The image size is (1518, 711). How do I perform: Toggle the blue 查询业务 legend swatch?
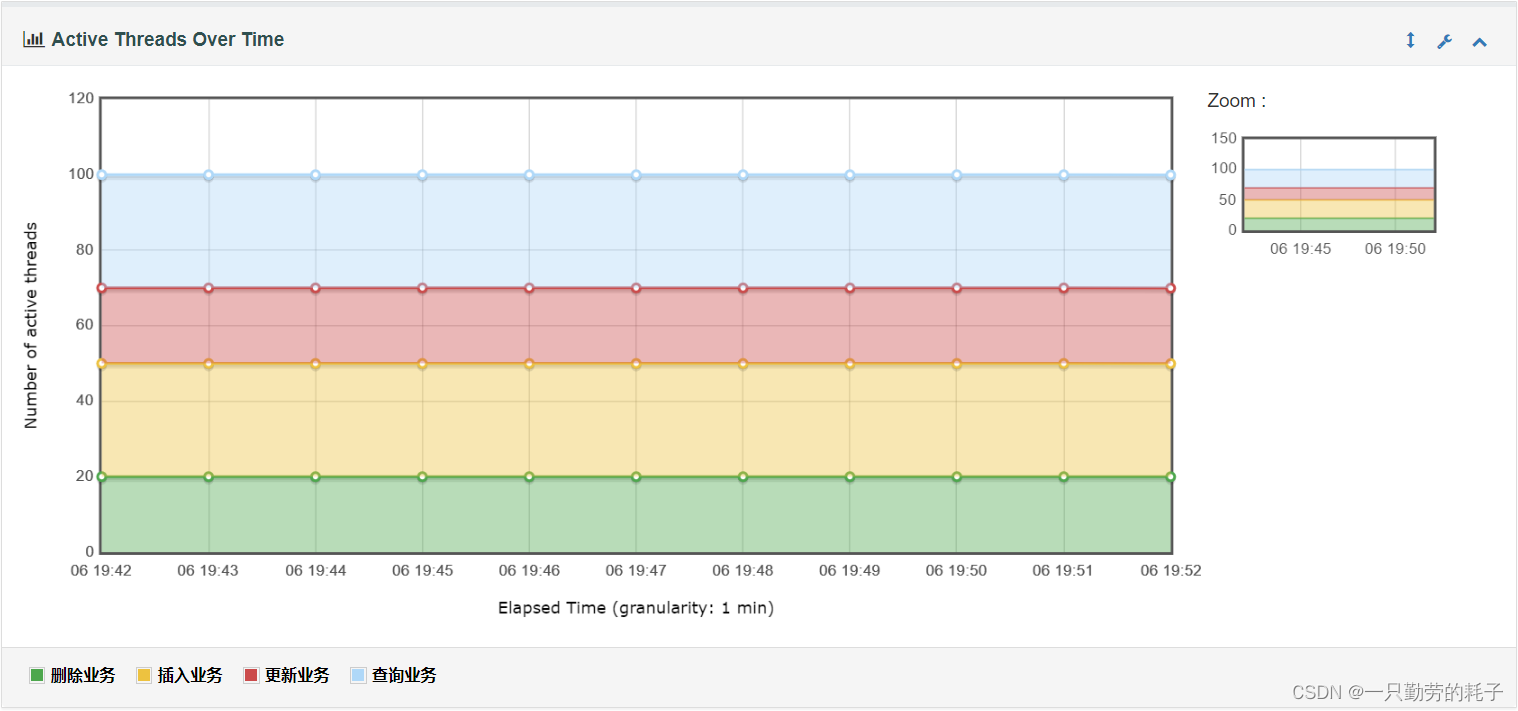358,676
